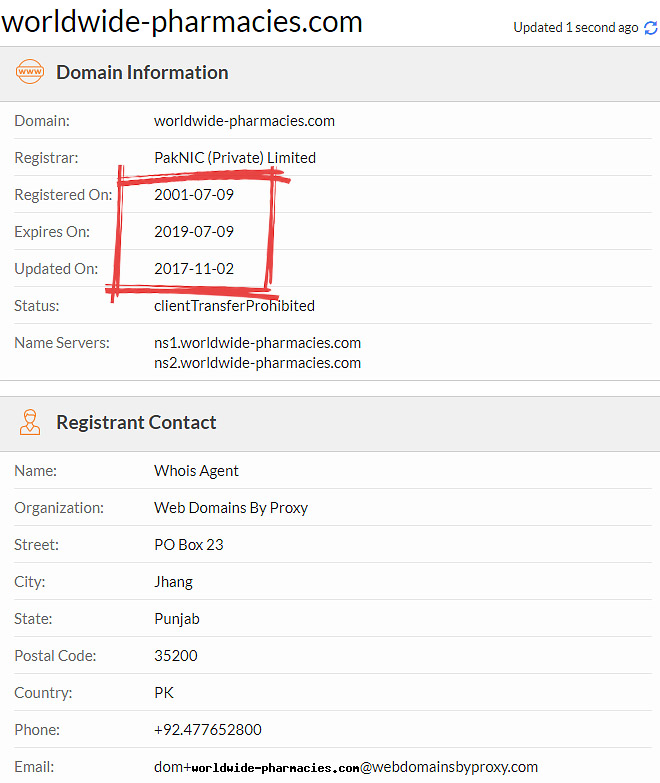Click the registrant email address

click(x=346, y=767)
